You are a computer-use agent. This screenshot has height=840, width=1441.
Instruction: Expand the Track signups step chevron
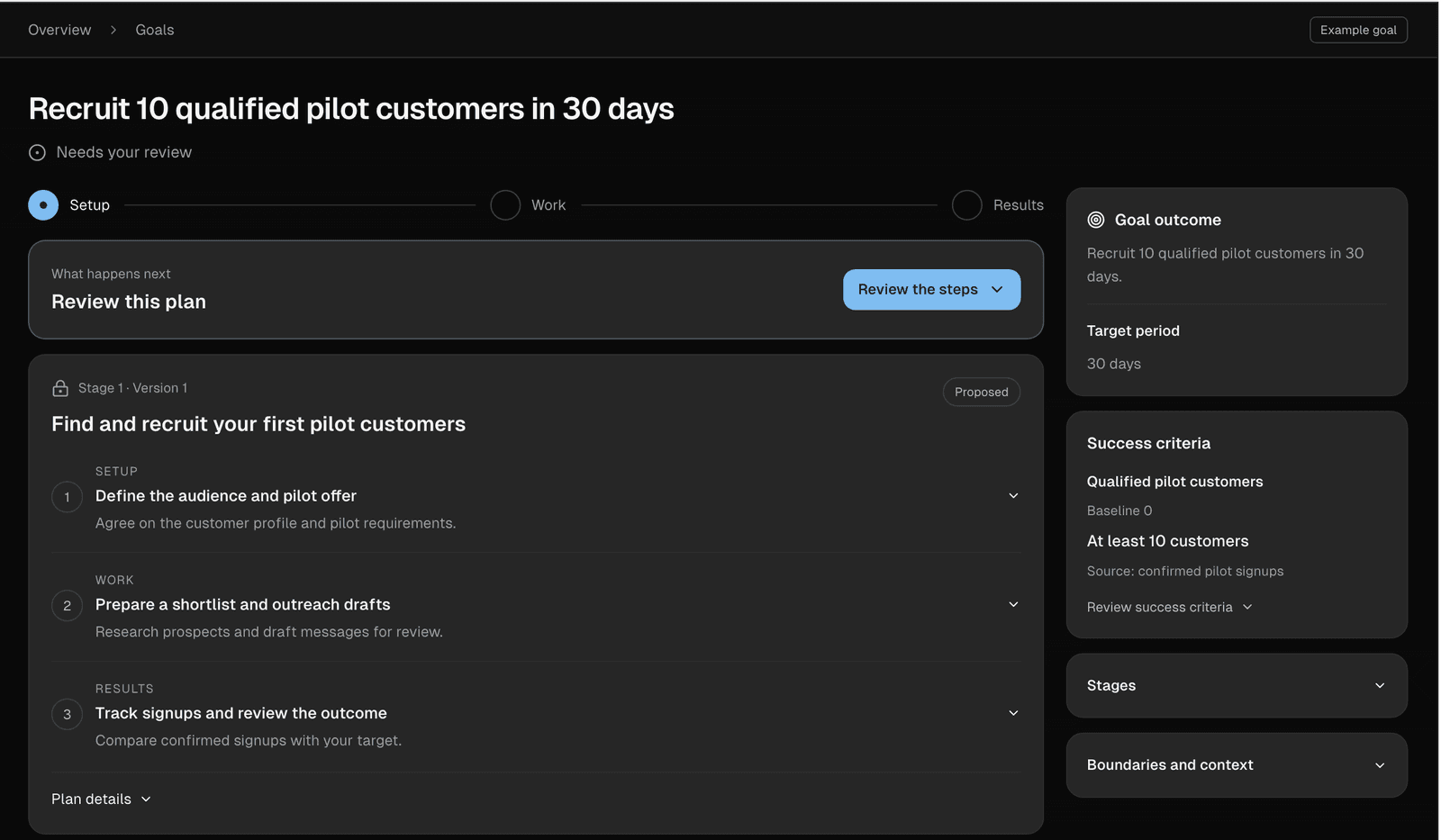(x=1013, y=713)
